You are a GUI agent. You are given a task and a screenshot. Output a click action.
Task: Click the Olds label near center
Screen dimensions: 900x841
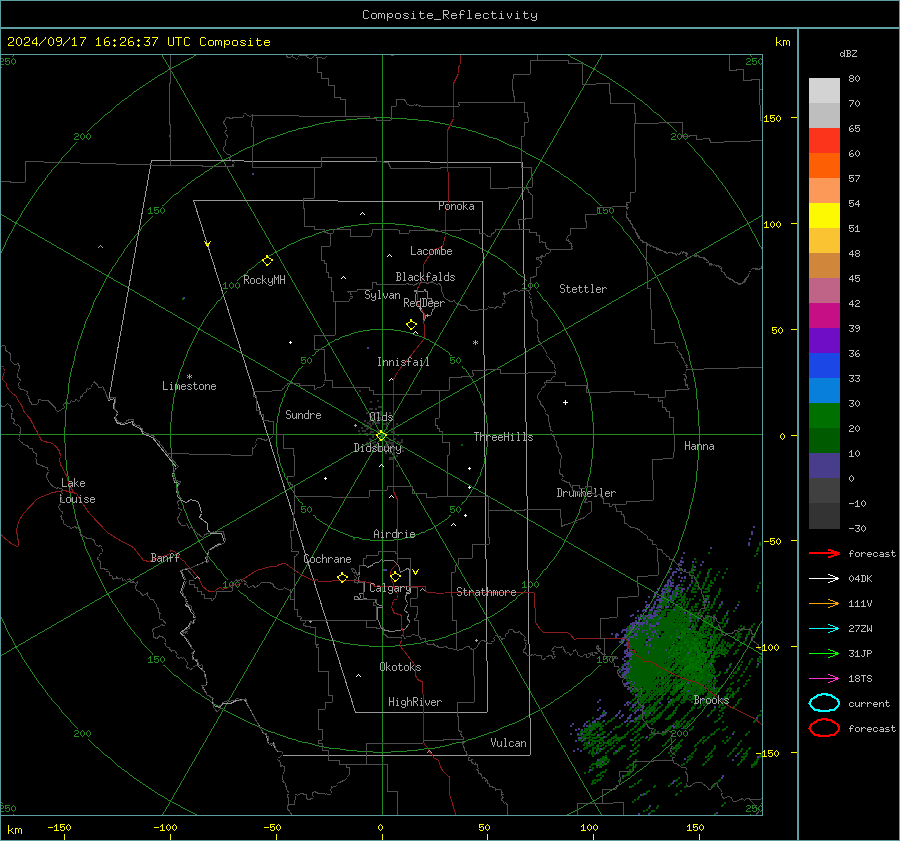pos(381,417)
